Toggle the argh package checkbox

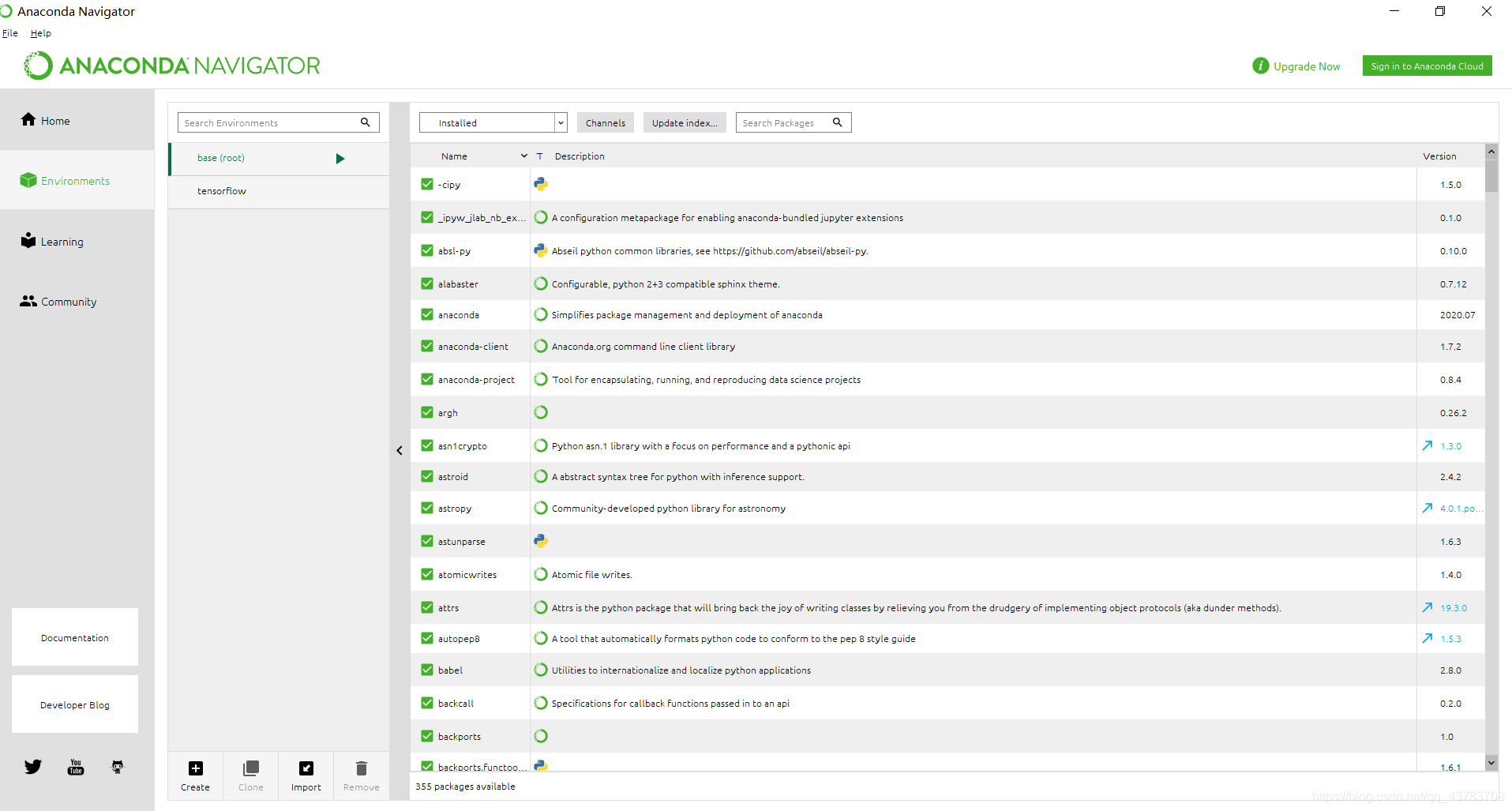tap(427, 412)
